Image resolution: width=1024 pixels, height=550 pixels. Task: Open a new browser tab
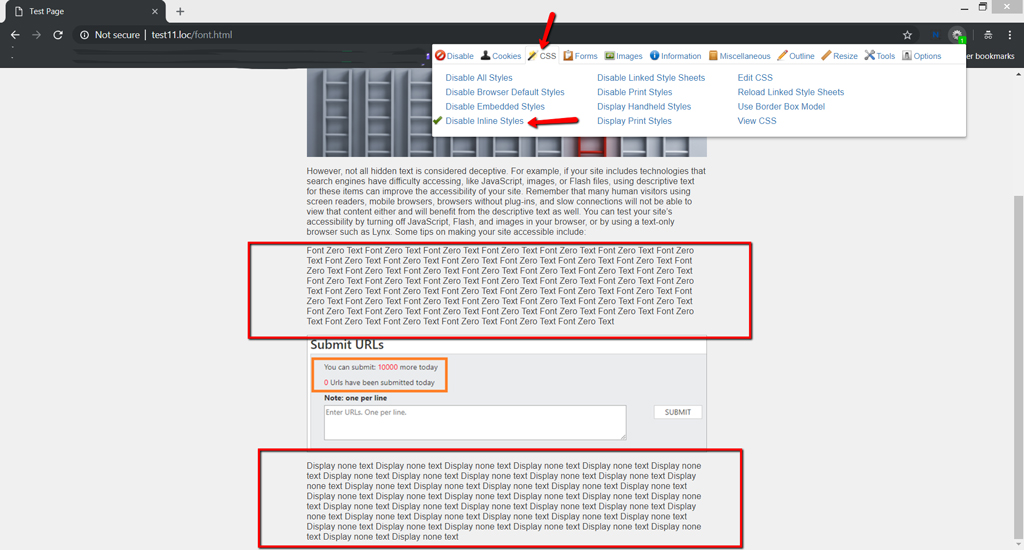(180, 11)
